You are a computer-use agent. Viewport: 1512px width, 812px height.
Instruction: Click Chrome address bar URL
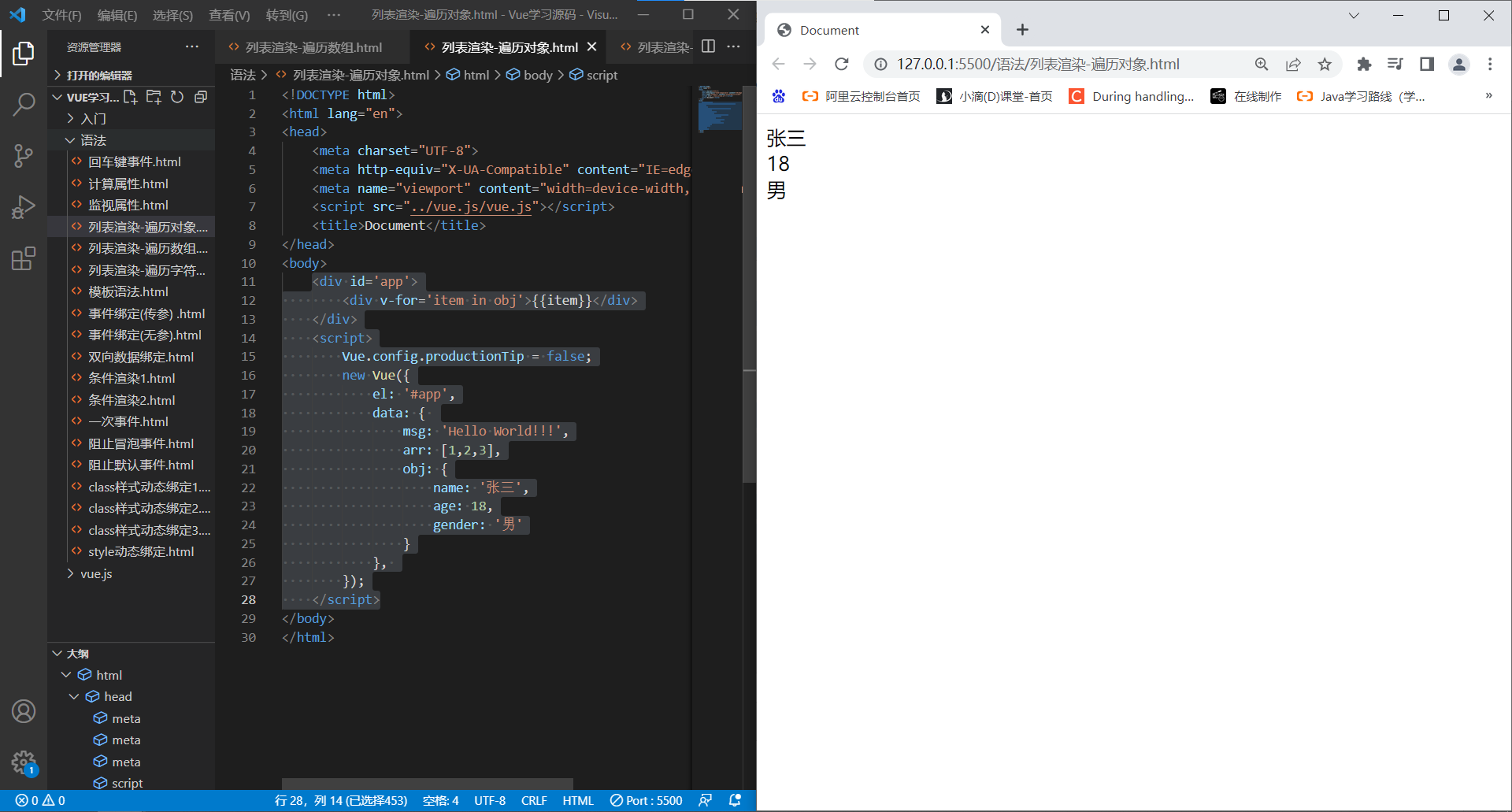[1038, 65]
